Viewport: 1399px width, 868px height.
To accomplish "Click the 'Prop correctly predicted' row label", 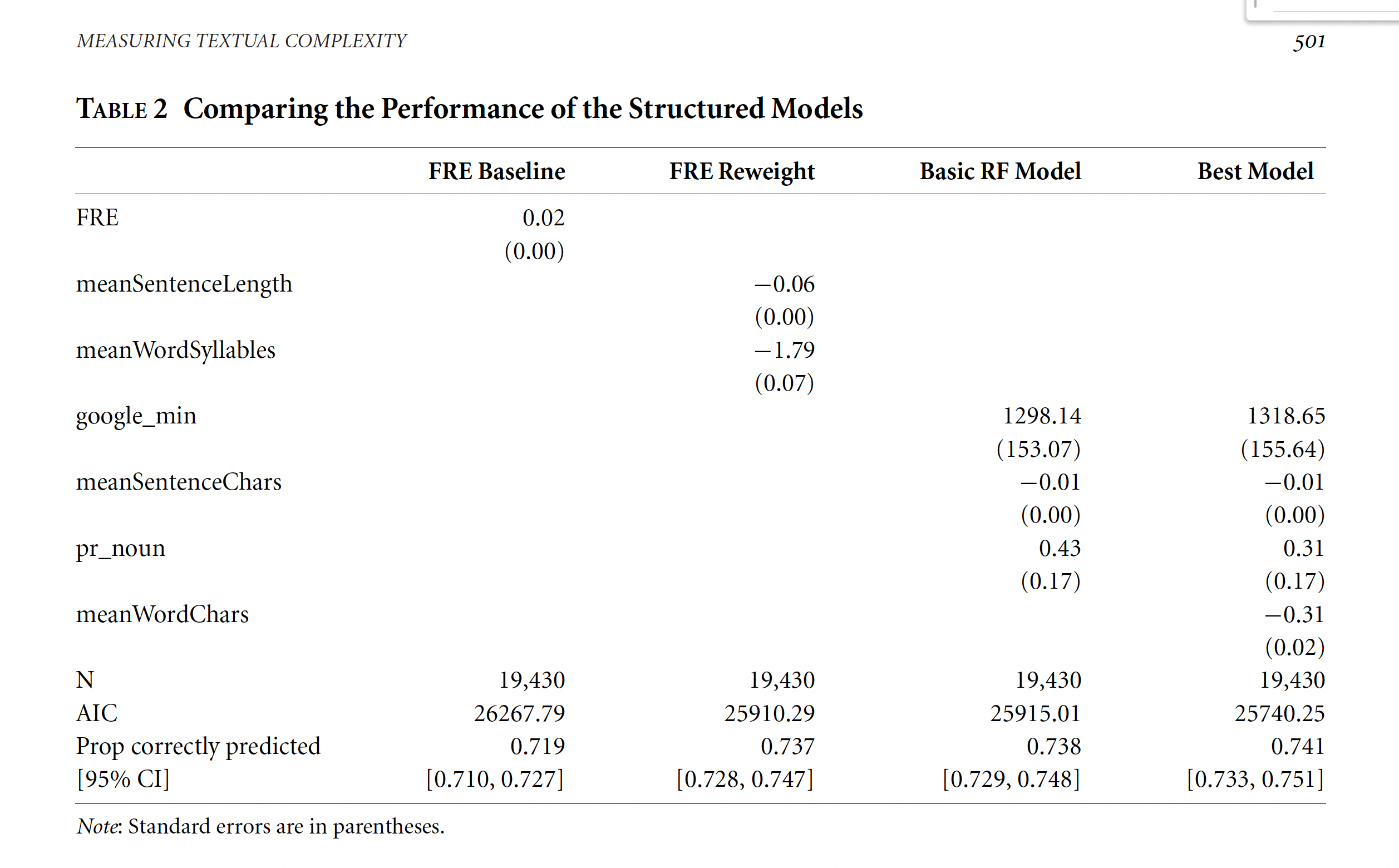I will point(198,746).
